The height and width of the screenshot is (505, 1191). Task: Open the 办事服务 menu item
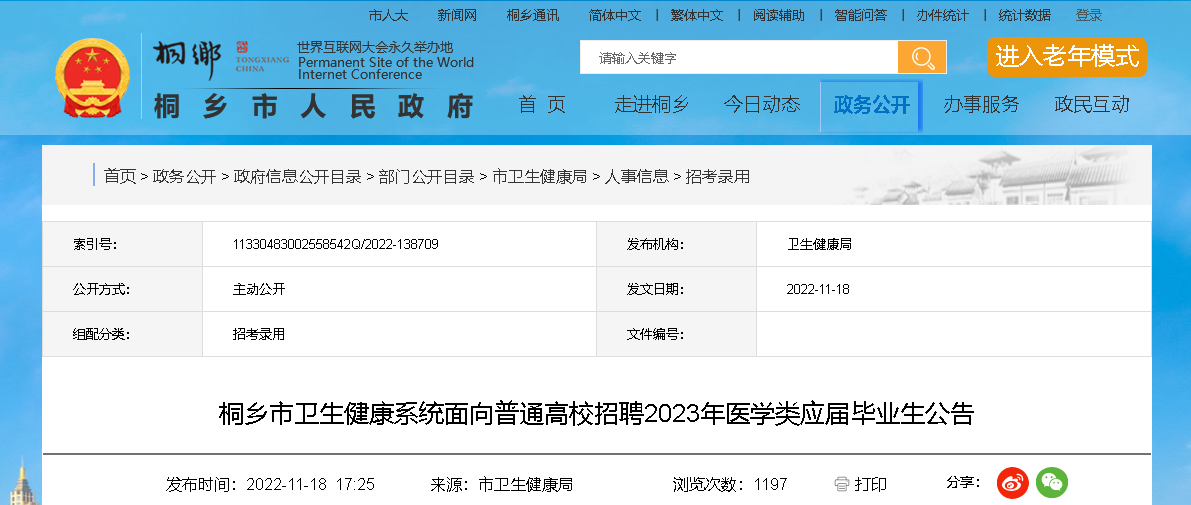tap(981, 105)
